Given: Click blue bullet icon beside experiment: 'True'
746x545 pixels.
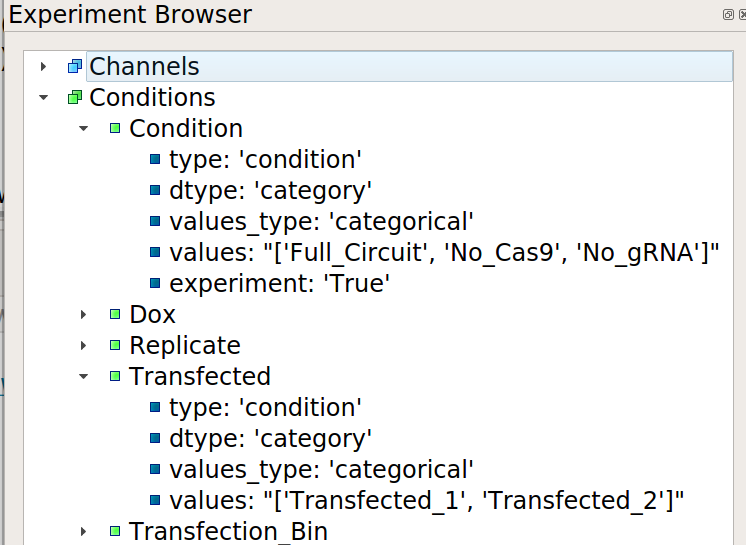Looking at the screenshot, I should (155, 283).
